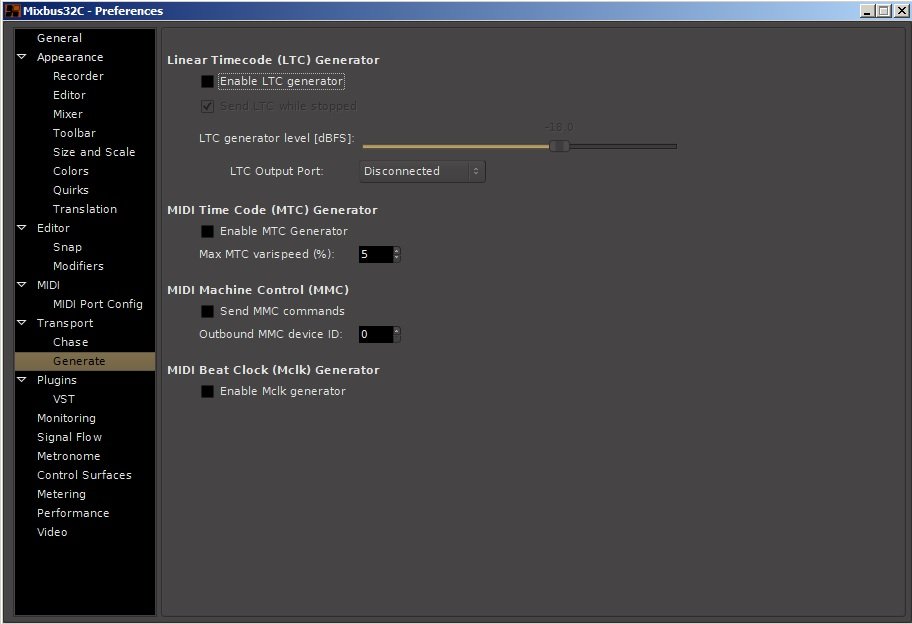Open the General preferences page

[x=59, y=38]
